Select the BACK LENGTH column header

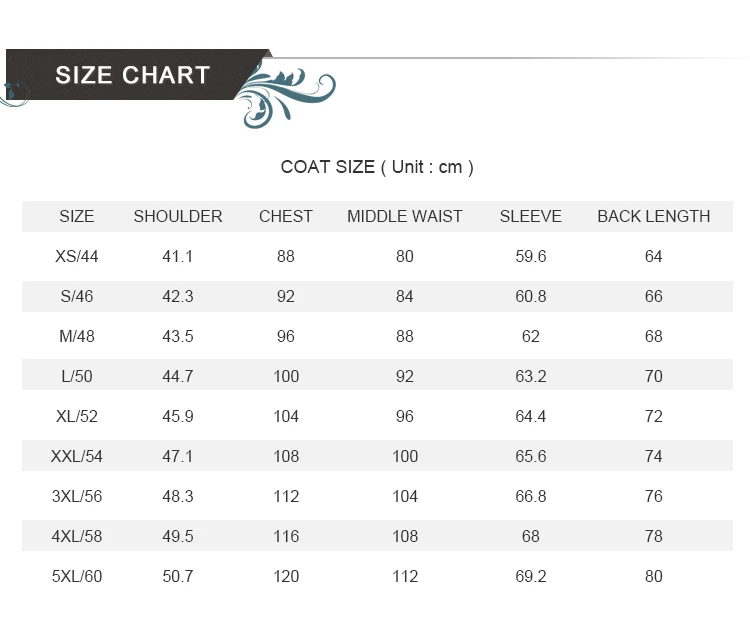(x=653, y=216)
